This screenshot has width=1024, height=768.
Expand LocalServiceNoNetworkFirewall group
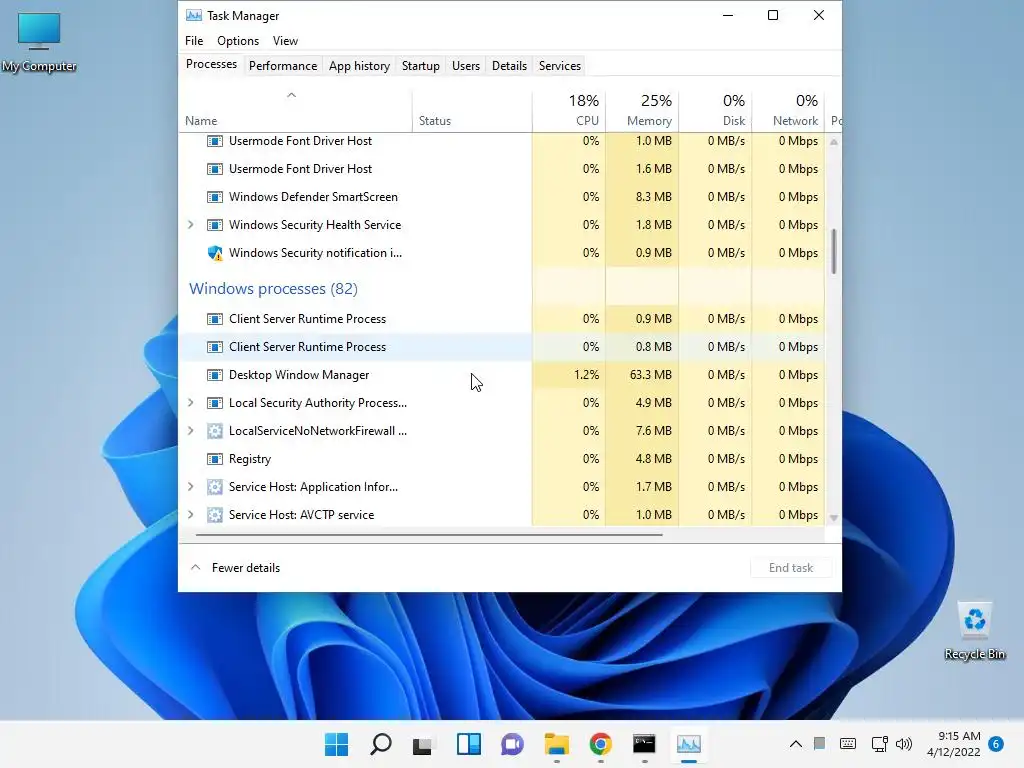click(191, 431)
